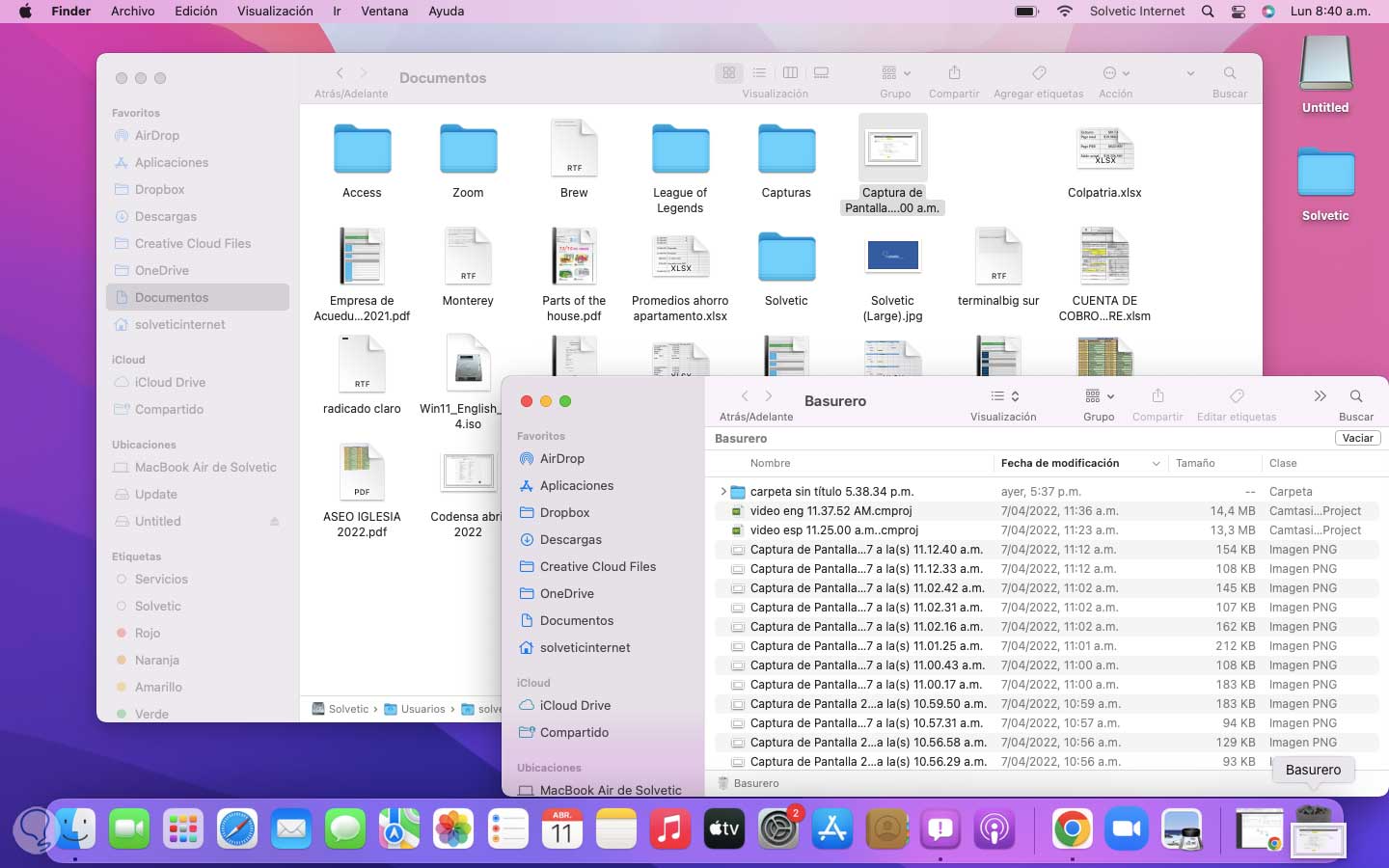1389x868 pixels.
Task: Click Agregar etiquetas tag icon in Documentos
Action: pos(1039,73)
